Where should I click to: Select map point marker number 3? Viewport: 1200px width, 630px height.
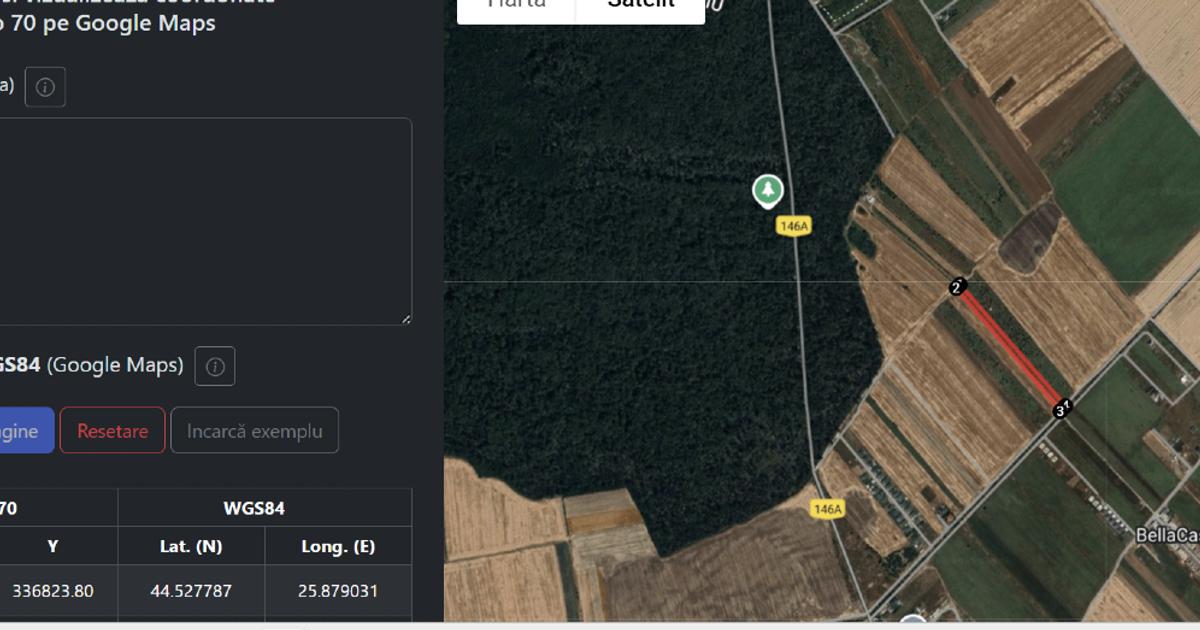coord(1059,411)
